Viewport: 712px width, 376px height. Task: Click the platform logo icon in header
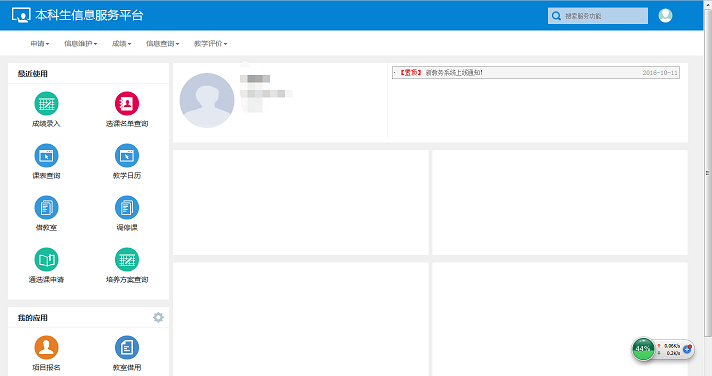click(21, 15)
